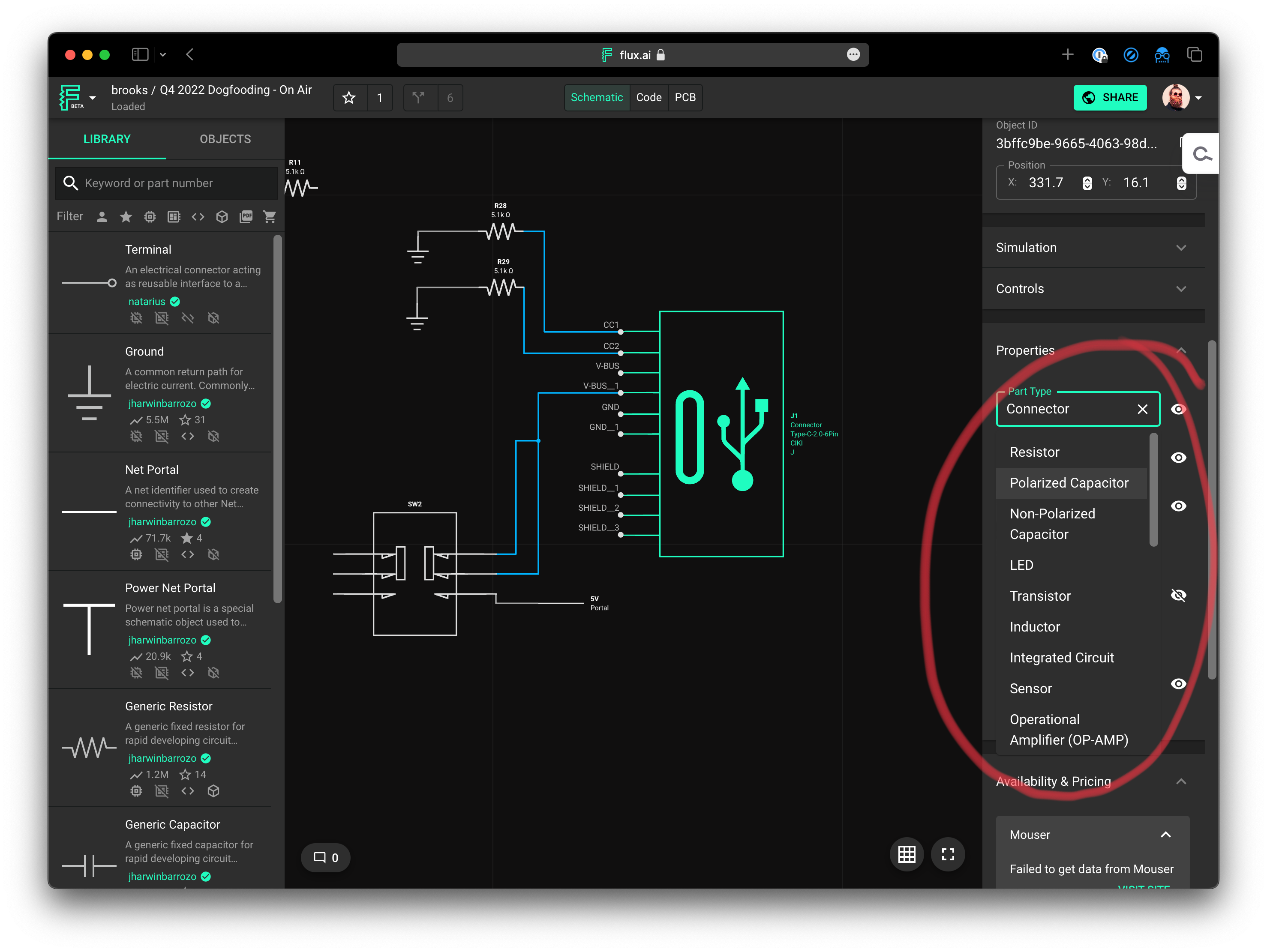This screenshot has height=952, width=1267.
Task: Click the Schematic tab
Action: coord(598,97)
